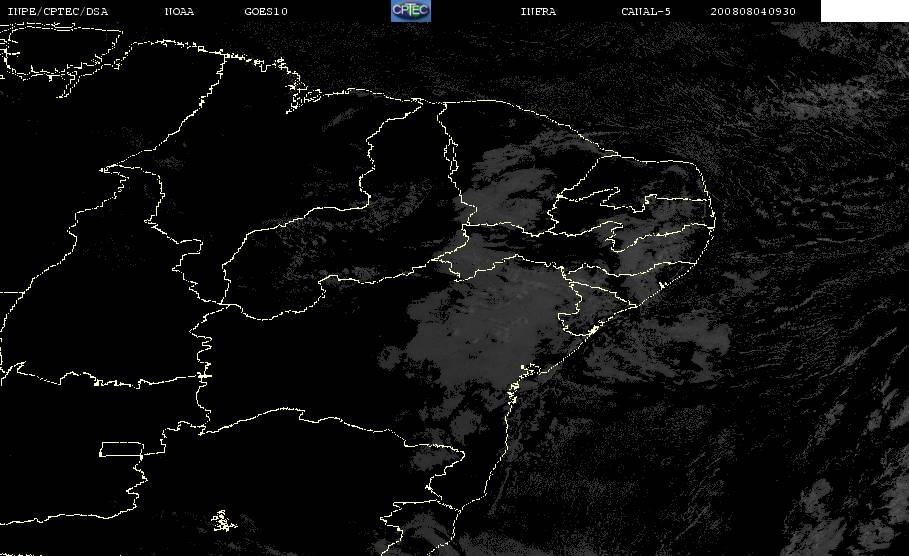
Task: Click the small speckled white lake outline
Action: click(x=223, y=521)
